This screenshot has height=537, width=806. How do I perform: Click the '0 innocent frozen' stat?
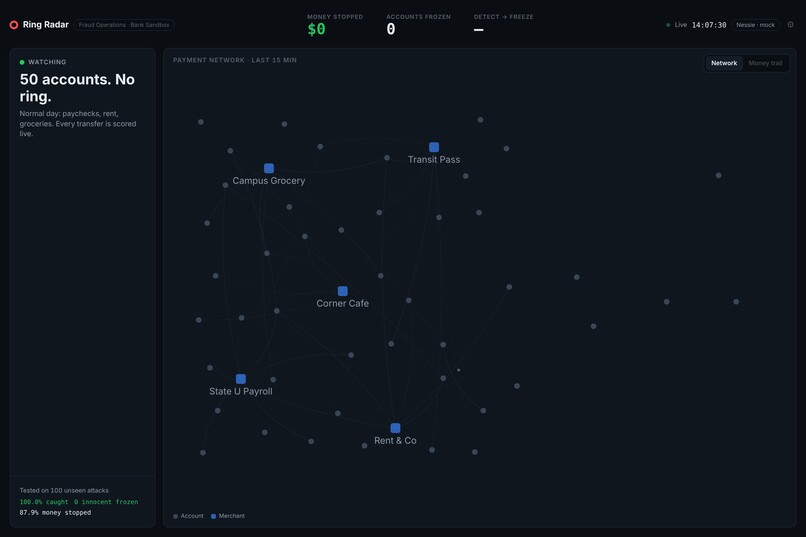[106, 502]
